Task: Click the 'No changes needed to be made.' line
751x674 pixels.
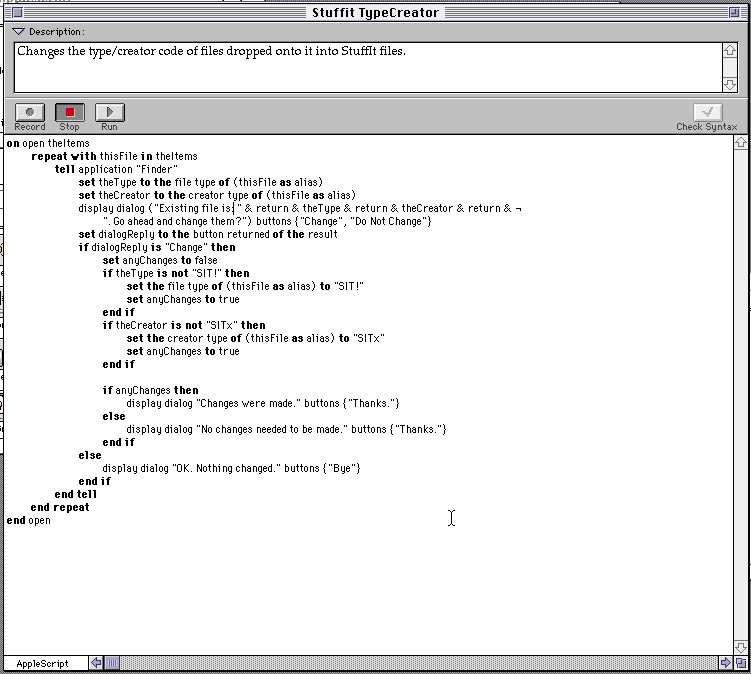Action: click(286, 429)
